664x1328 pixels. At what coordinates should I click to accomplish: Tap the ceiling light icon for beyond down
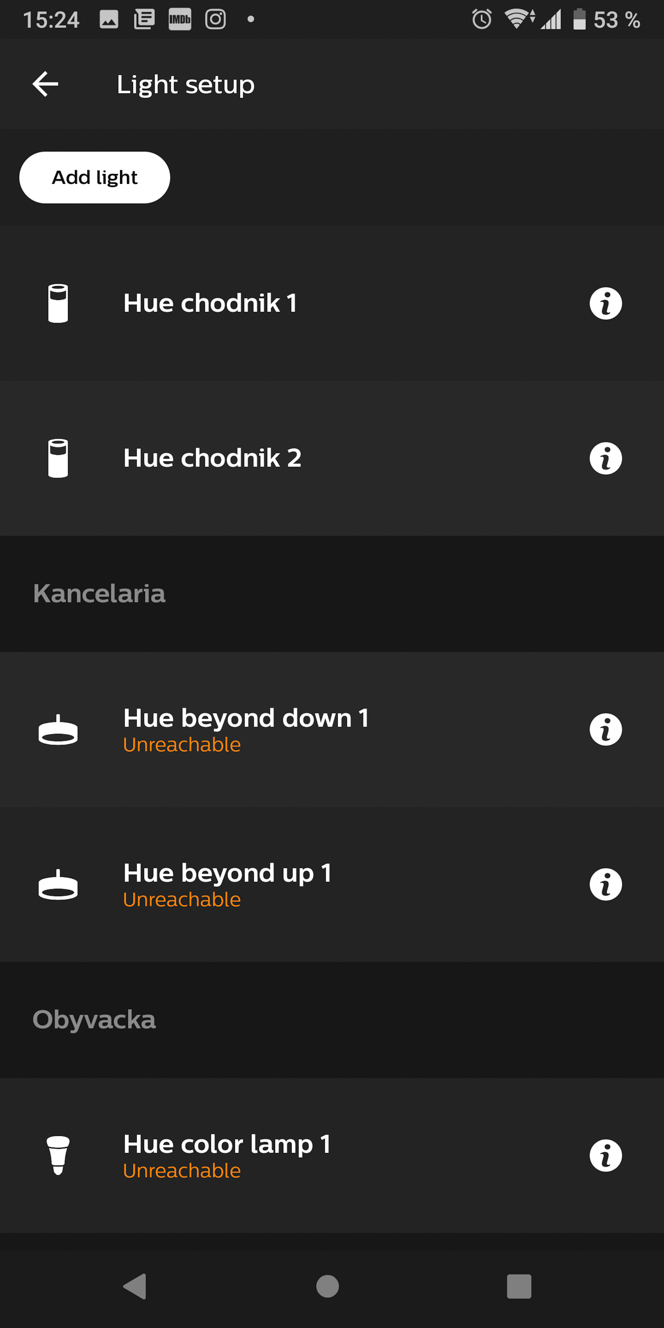58,731
